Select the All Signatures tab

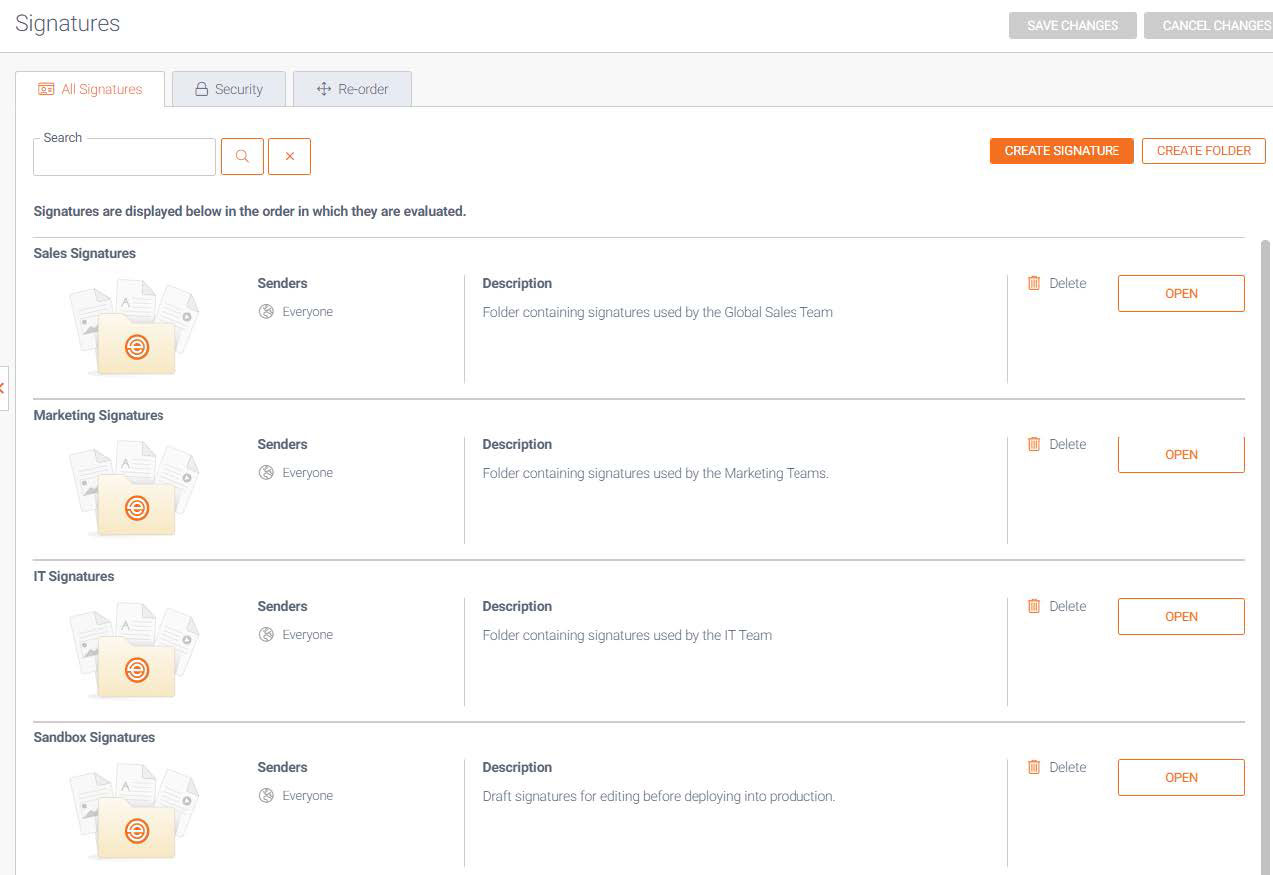point(90,89)
